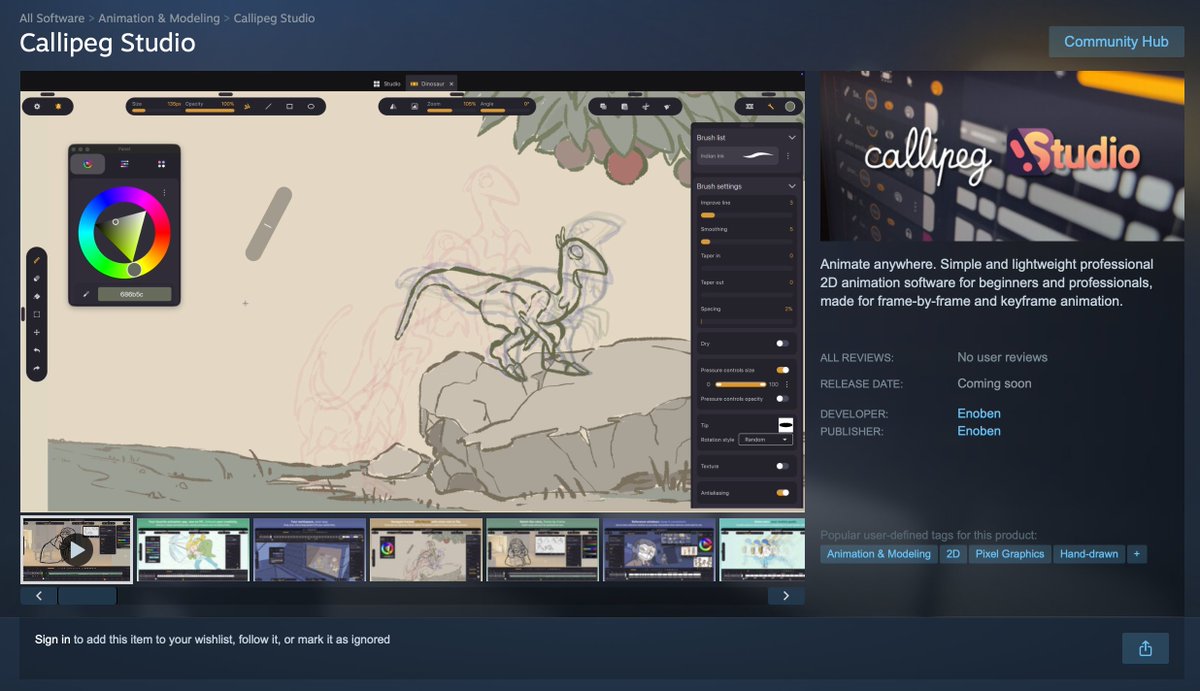Screen dimensions: 1200x691
Task: Collapse the Brush settings section
Action: click(792, 186)
